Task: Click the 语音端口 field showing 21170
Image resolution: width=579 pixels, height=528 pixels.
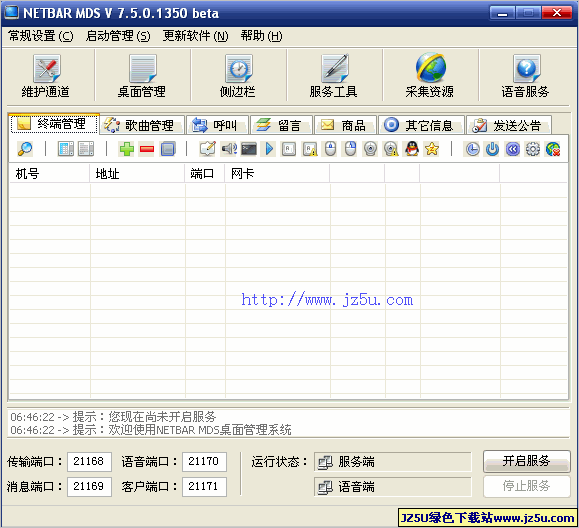Action: (204, 462)
